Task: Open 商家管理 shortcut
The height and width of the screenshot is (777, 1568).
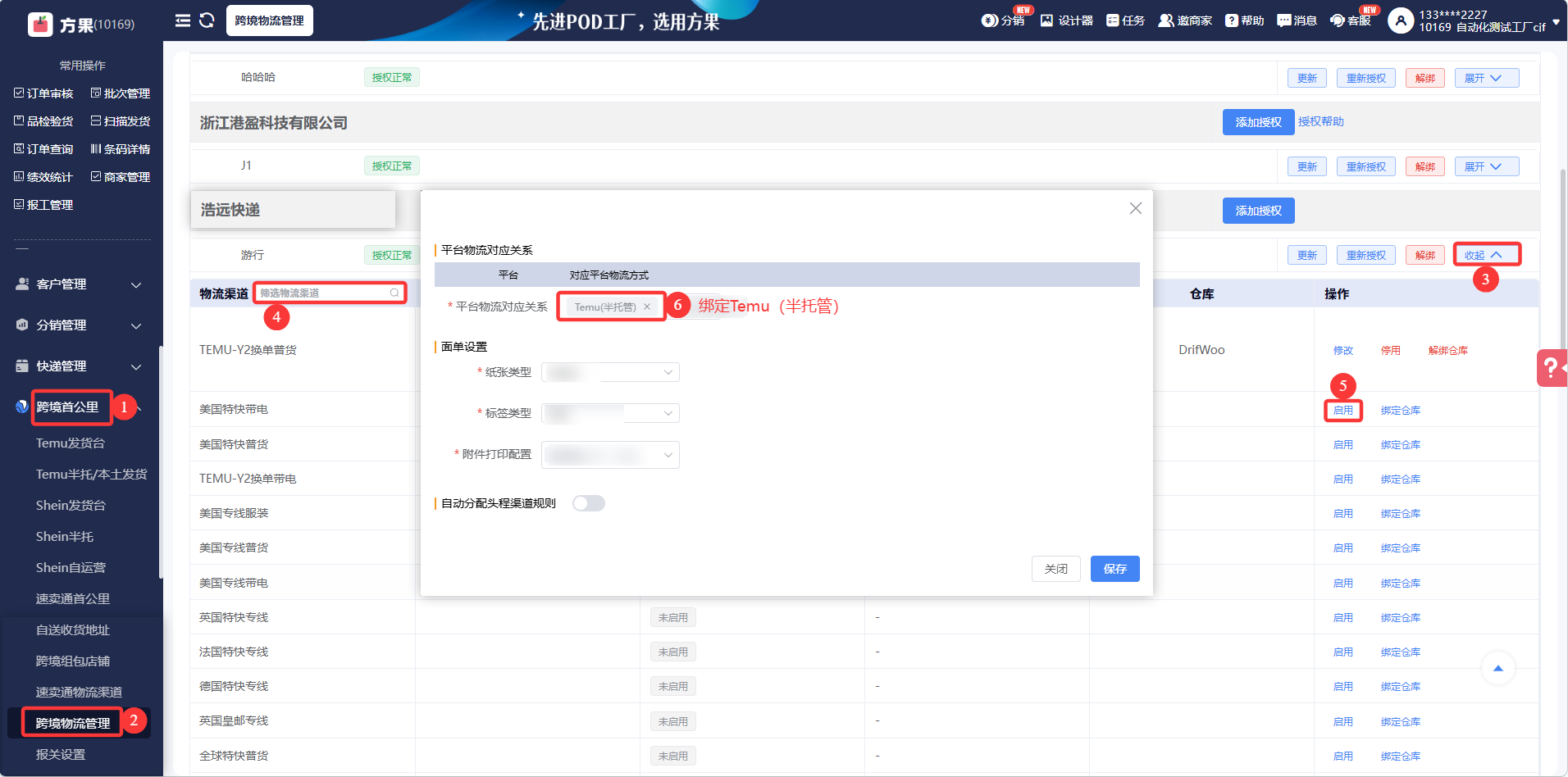Action: coord(121,177)
